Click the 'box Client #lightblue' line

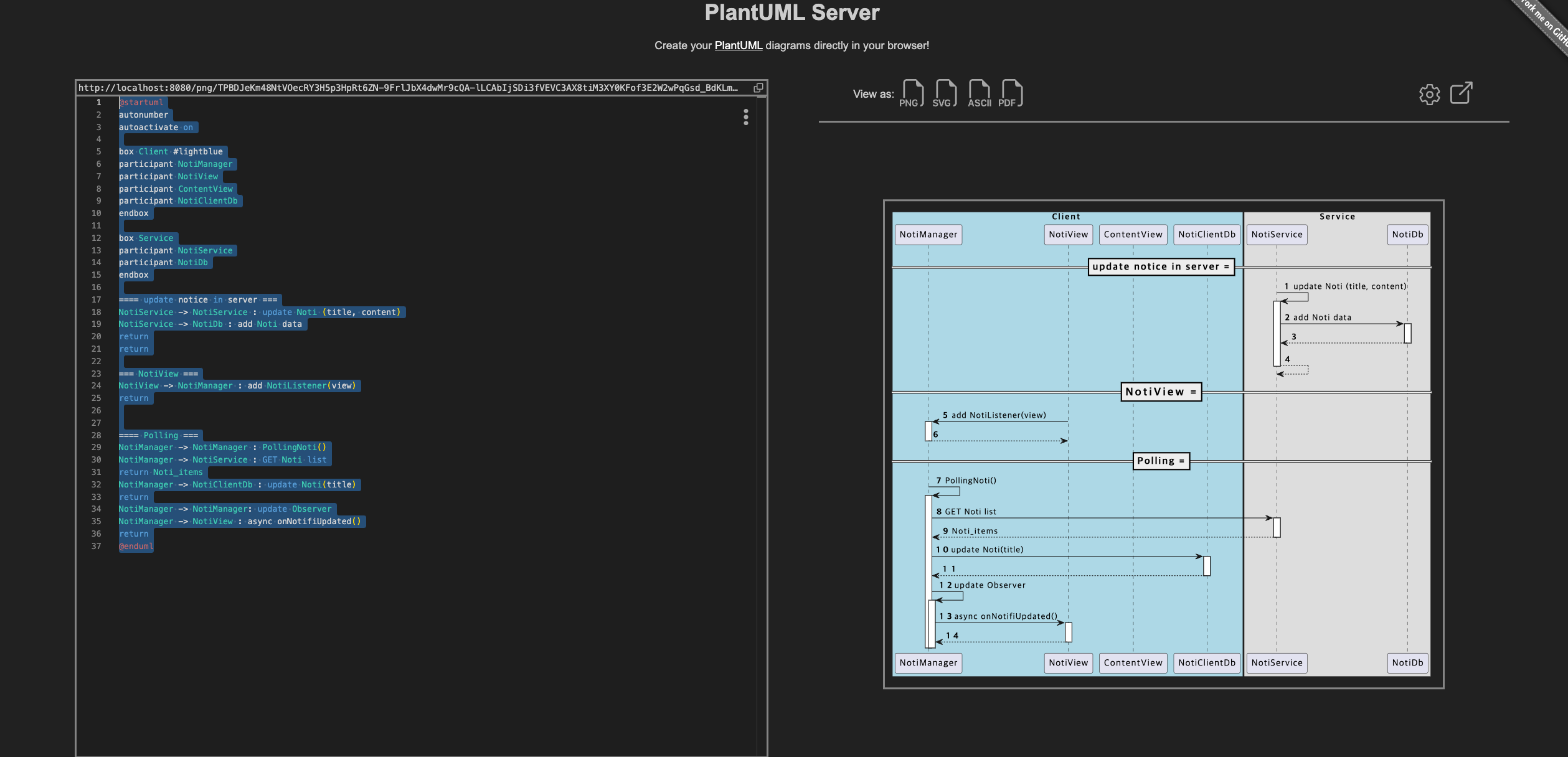coord(171,151)
